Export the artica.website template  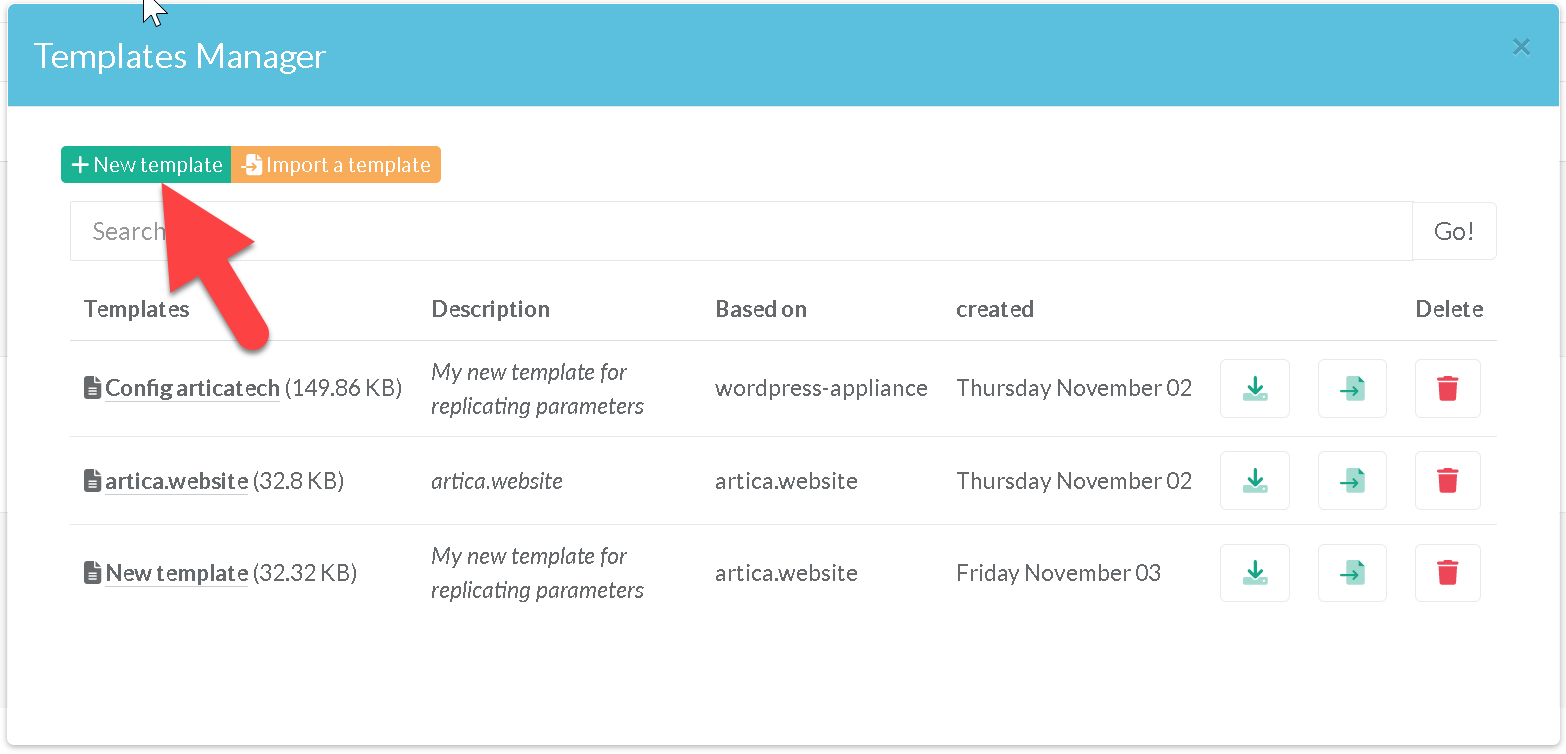point(1352,481)
